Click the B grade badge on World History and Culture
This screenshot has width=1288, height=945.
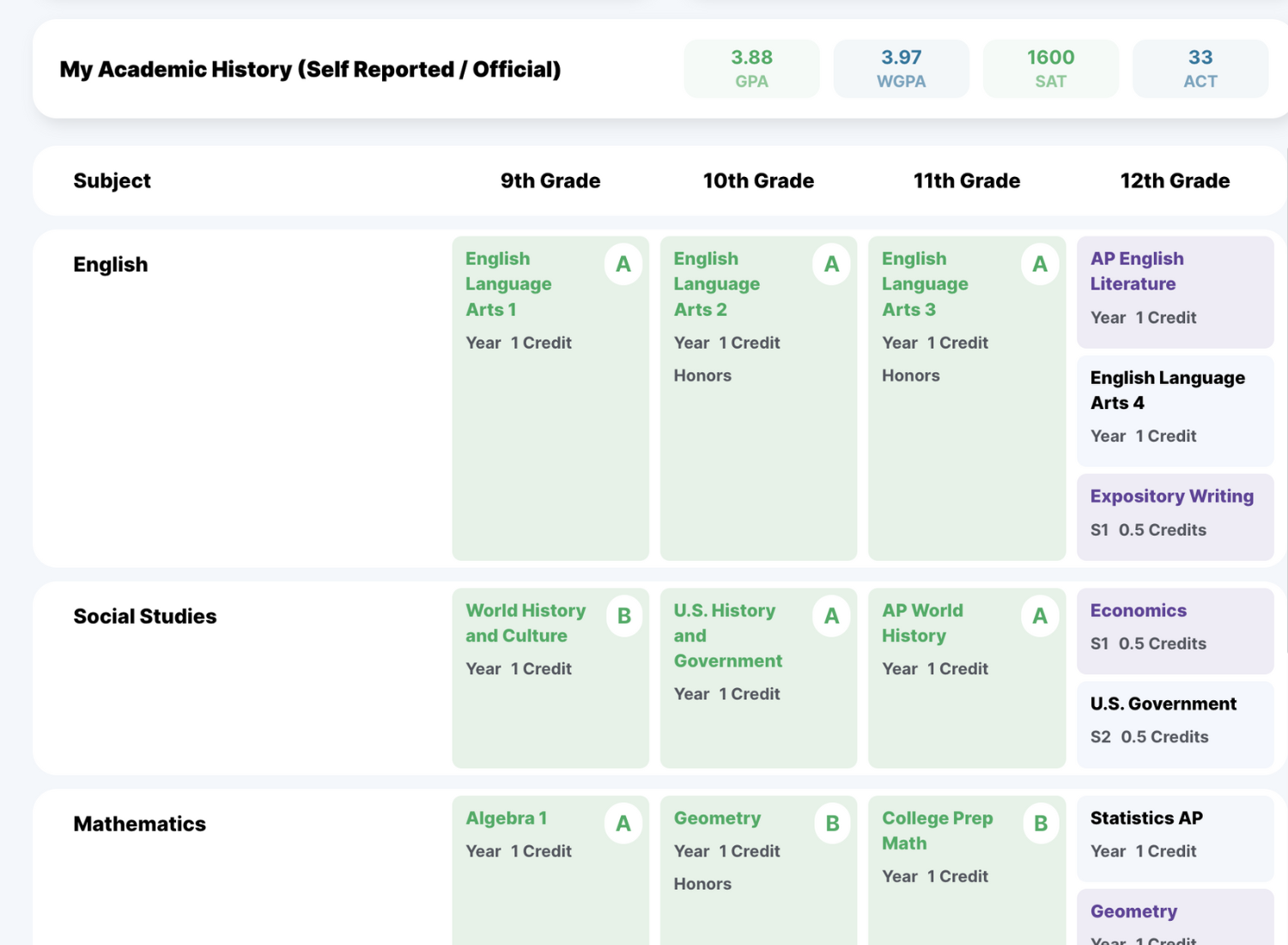pos(623,616)
